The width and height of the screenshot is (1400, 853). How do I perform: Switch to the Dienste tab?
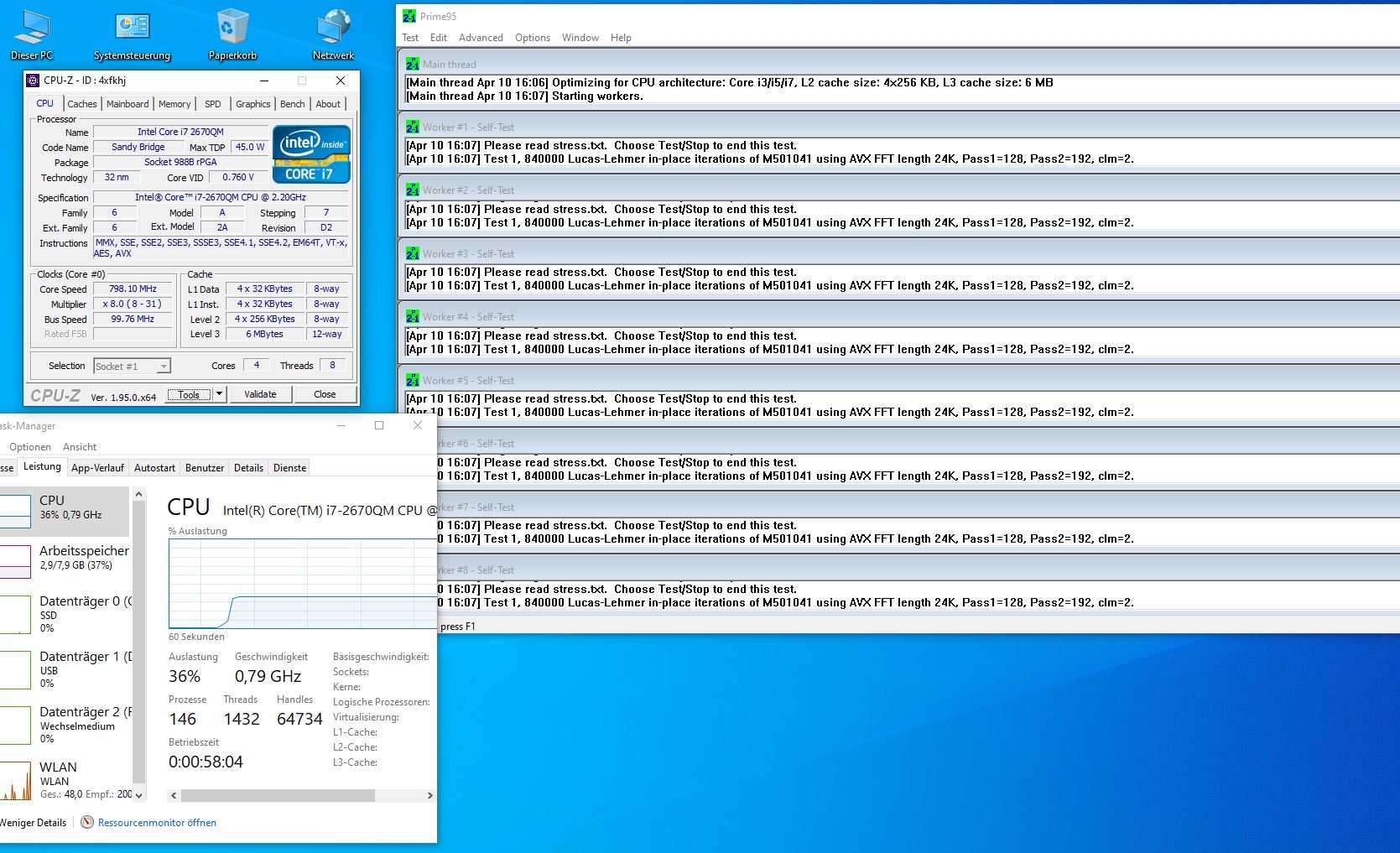coord(290,468)
